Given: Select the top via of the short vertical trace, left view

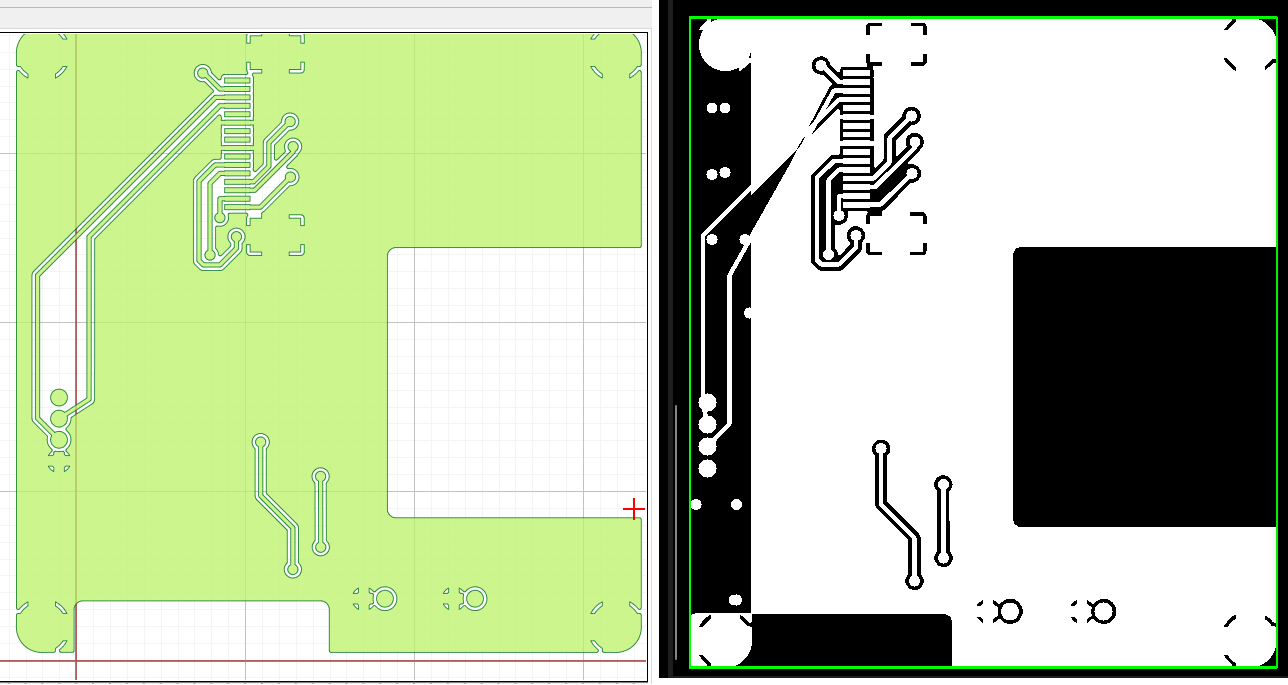Looking at the screenshot, I should 321,476.
